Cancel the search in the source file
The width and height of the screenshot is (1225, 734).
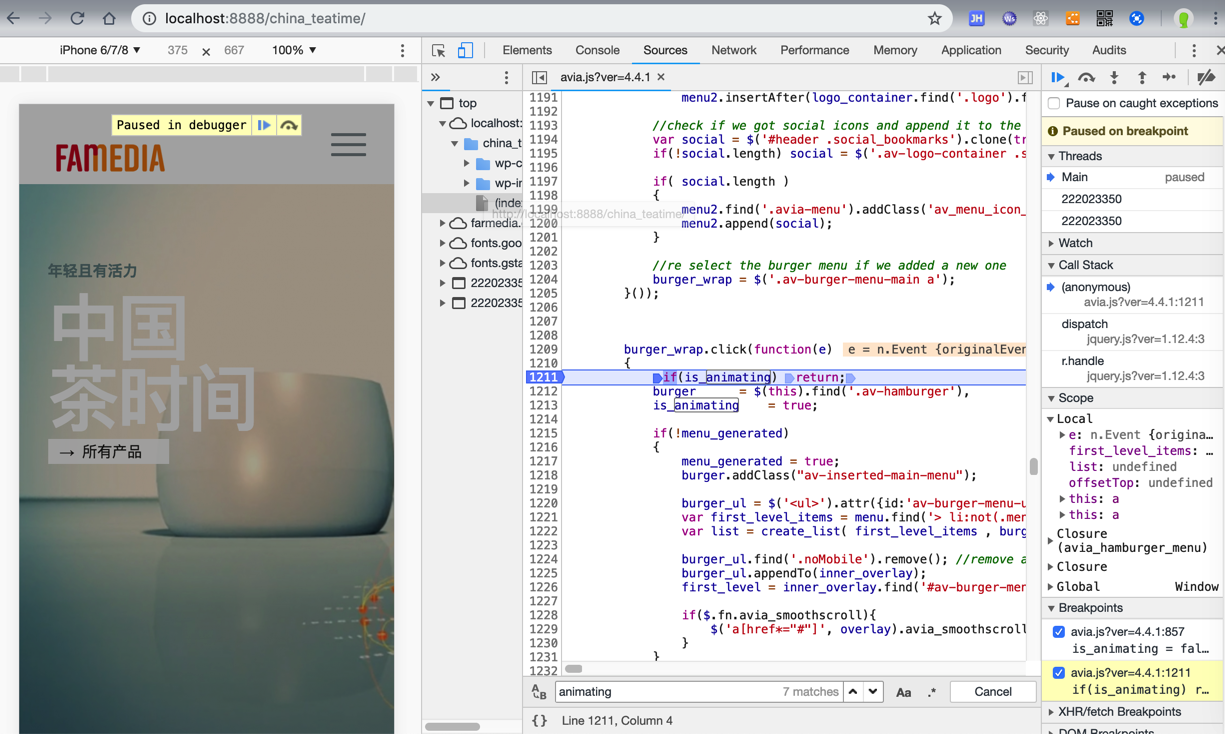click(992, 692)
